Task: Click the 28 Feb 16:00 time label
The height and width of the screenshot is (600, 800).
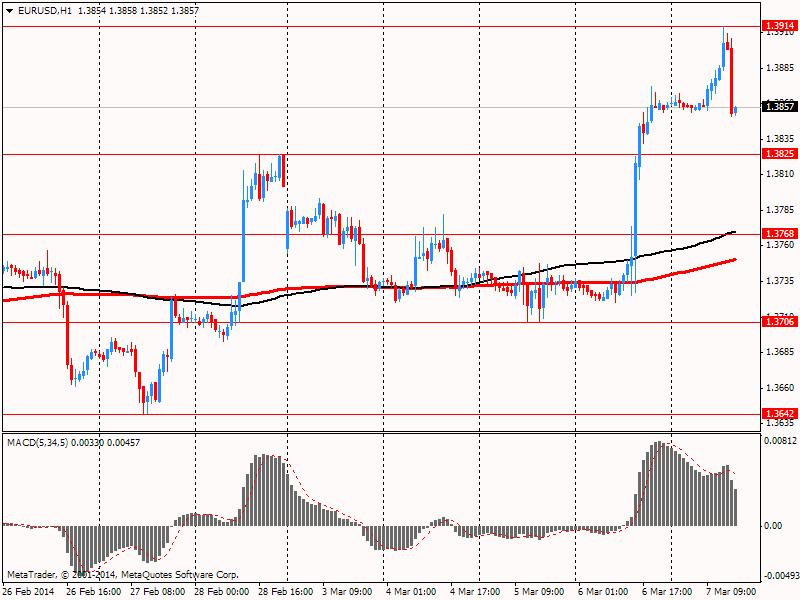Action: (286, 592)
